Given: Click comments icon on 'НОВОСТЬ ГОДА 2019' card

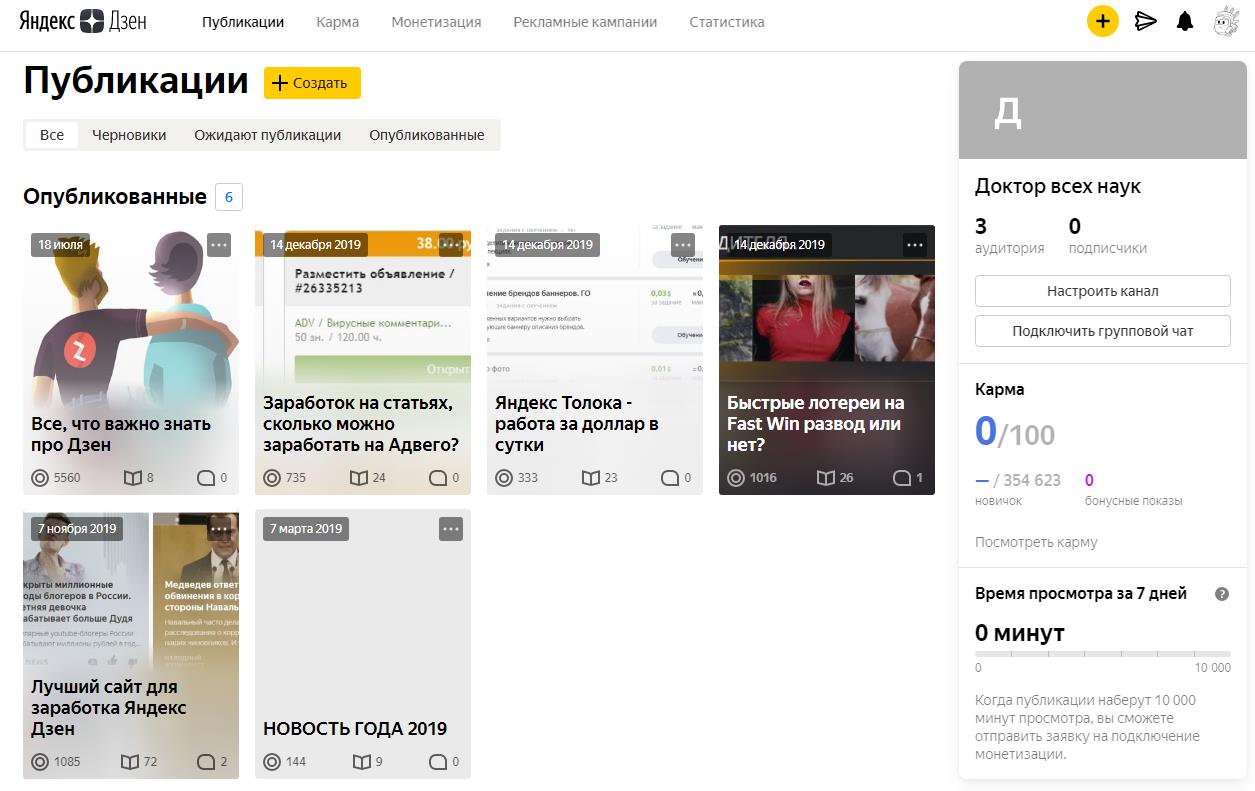Looking at the screenshot, I should coord(438,762).
